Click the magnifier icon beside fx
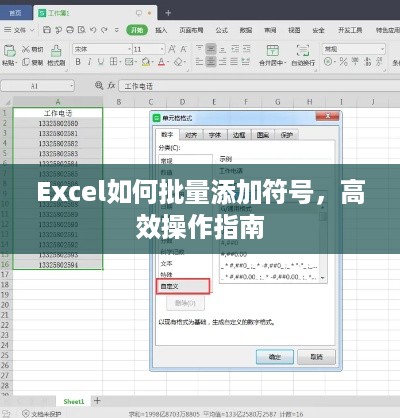 (x=99, y=86)
